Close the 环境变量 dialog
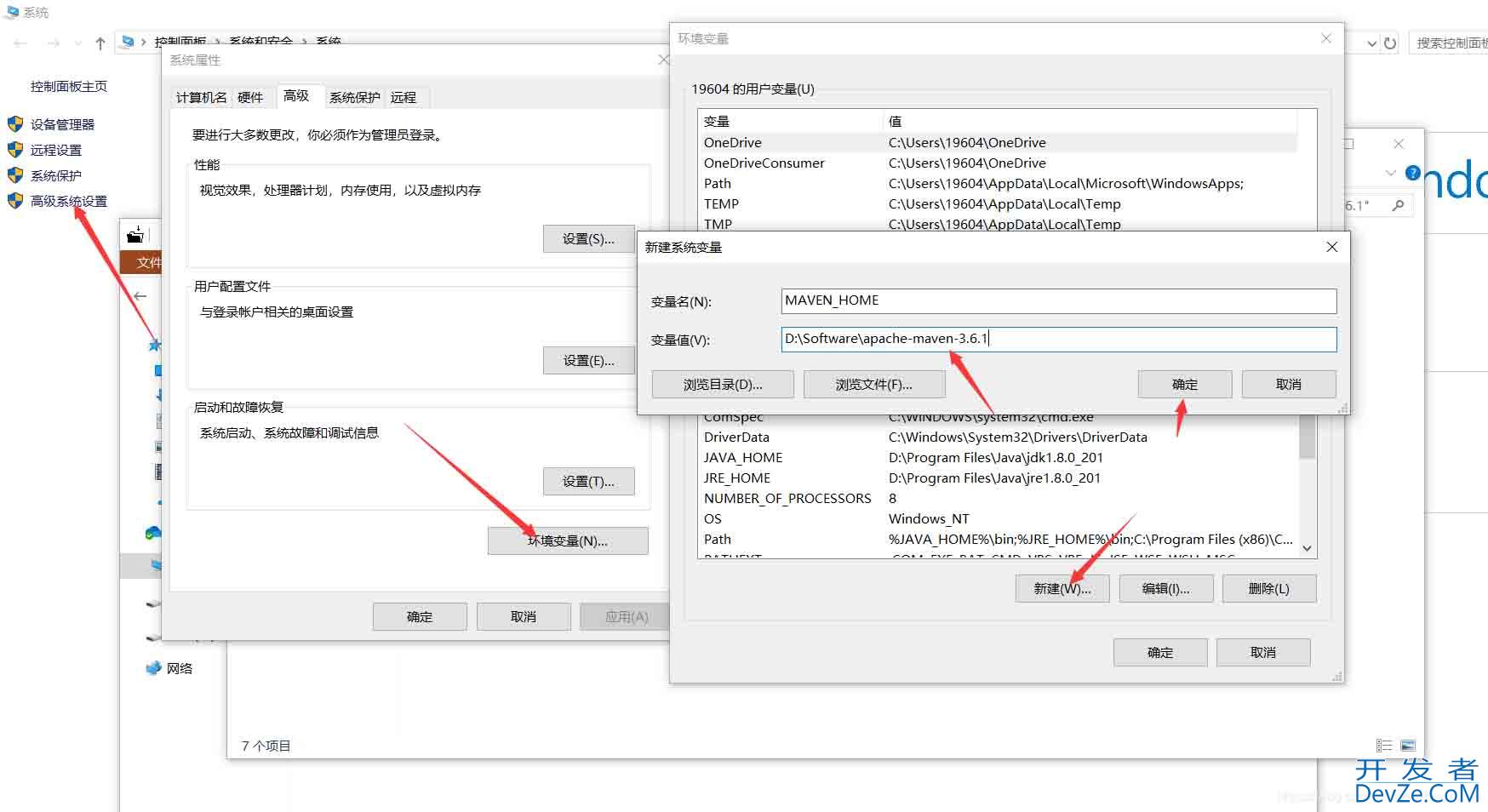Viewport: 1488px width, 812px height. click(x=1326, y=38)
